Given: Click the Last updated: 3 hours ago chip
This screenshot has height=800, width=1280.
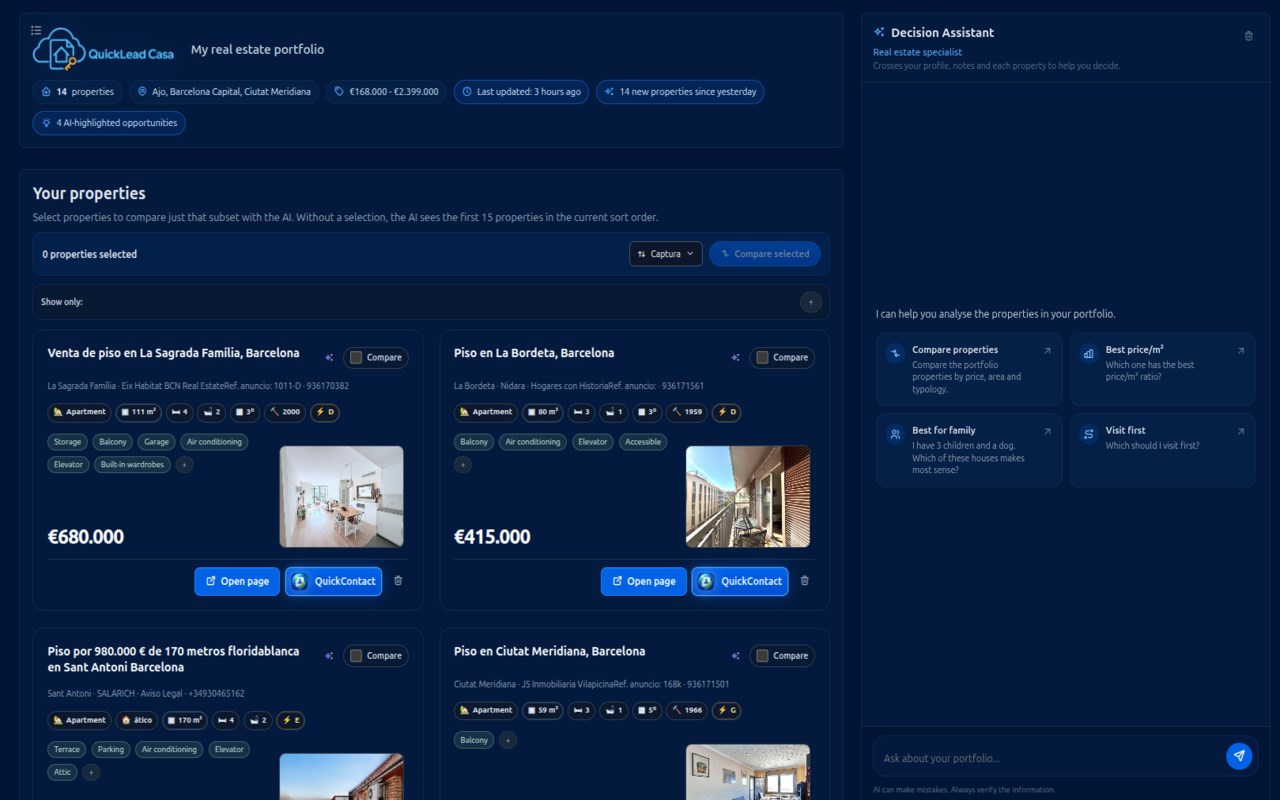Looking at the screenshot, I should coord(521,92).
